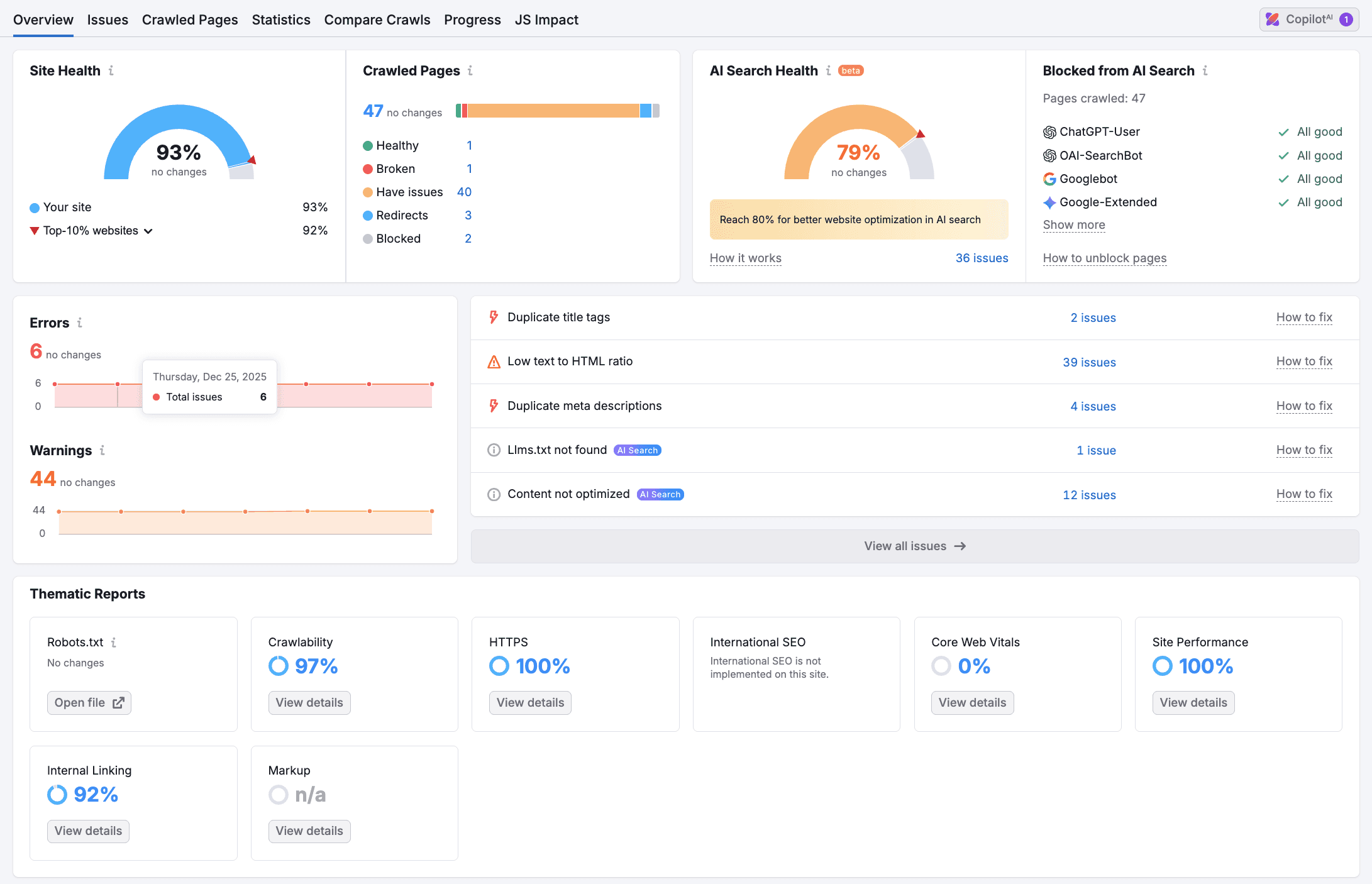Open the robots.txt file
This screenshot has width=1372, height=884.
(x=89, y=702)
